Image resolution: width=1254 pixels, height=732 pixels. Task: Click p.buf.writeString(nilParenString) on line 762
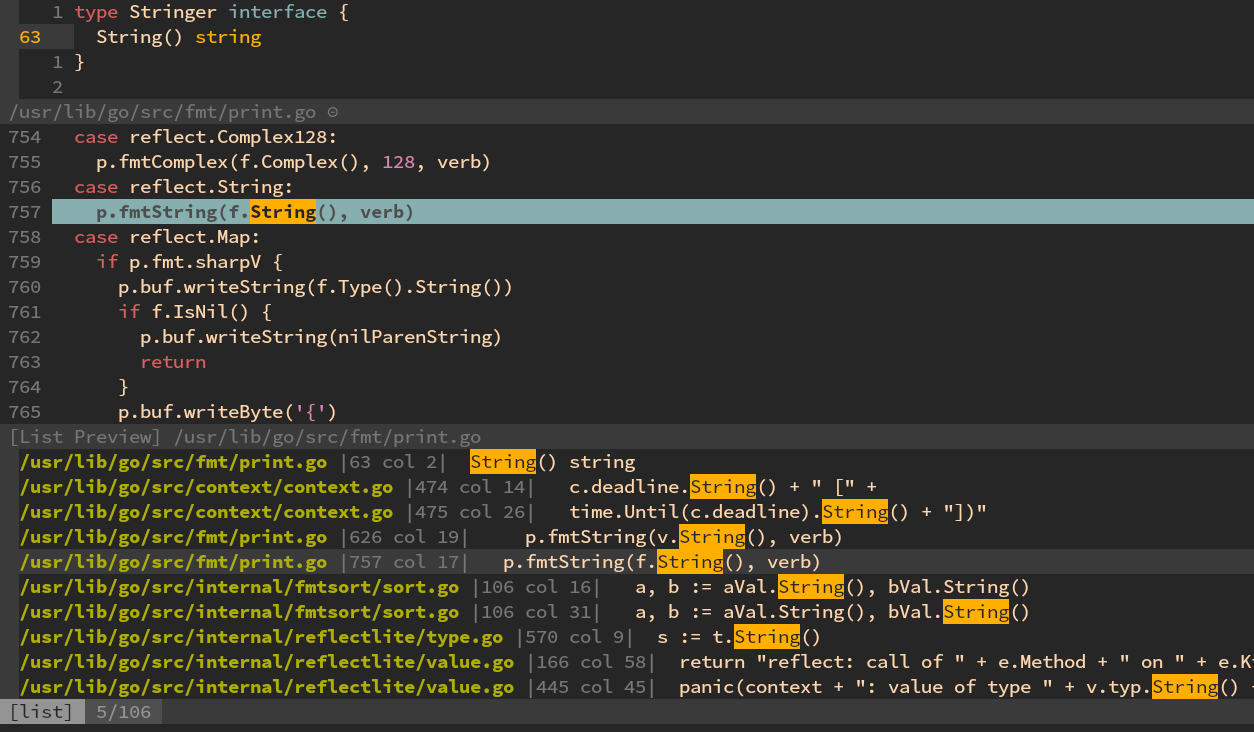(321, 337)
